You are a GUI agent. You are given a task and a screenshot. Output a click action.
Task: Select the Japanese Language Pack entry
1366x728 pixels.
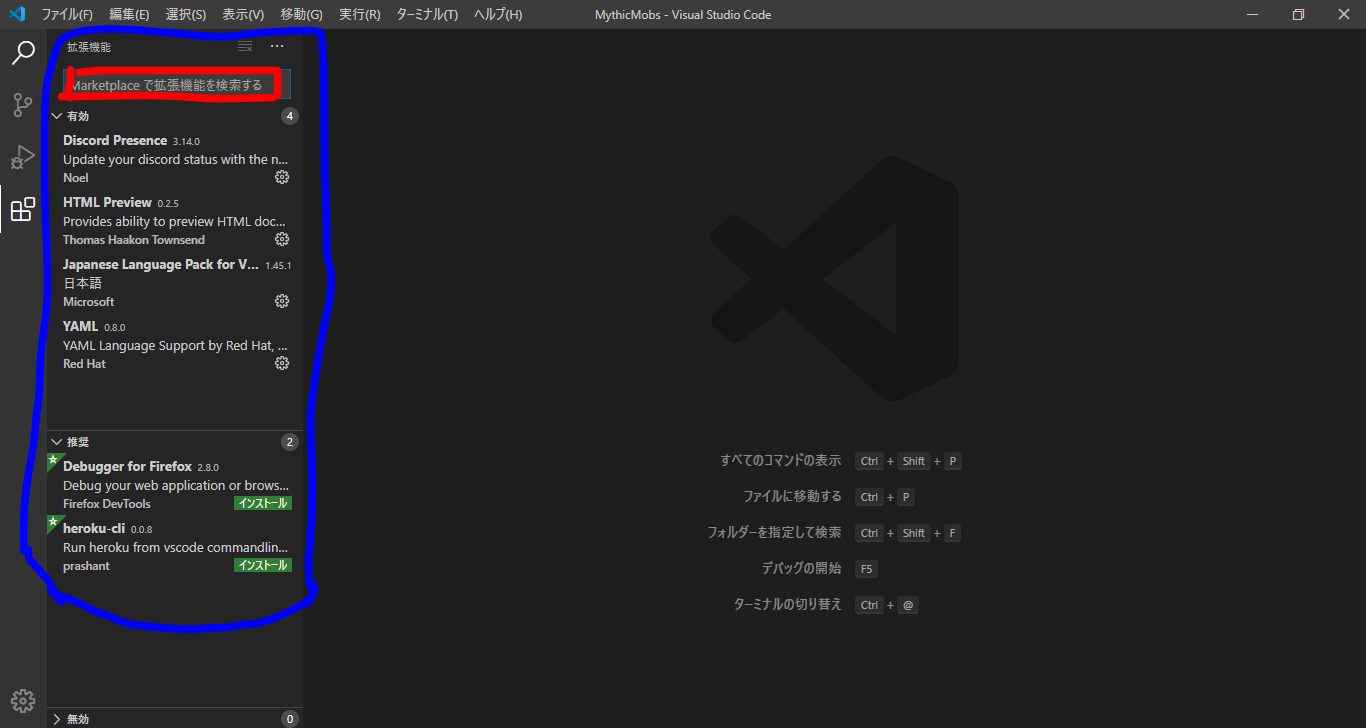click(175, 282)
